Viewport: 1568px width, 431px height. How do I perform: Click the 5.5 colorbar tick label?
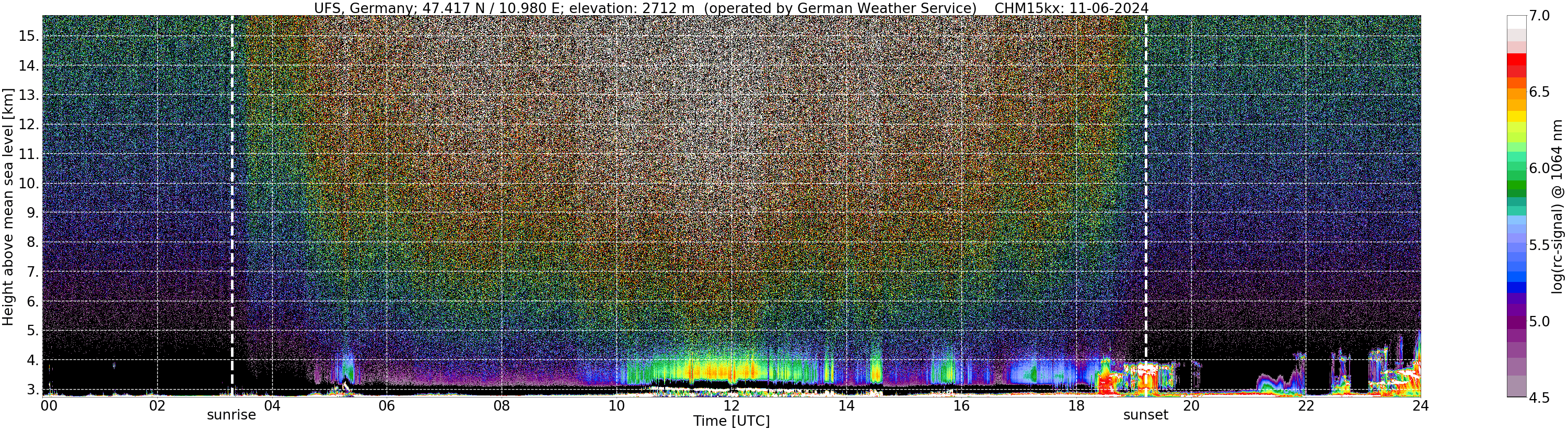click(x=1539, y=245)
